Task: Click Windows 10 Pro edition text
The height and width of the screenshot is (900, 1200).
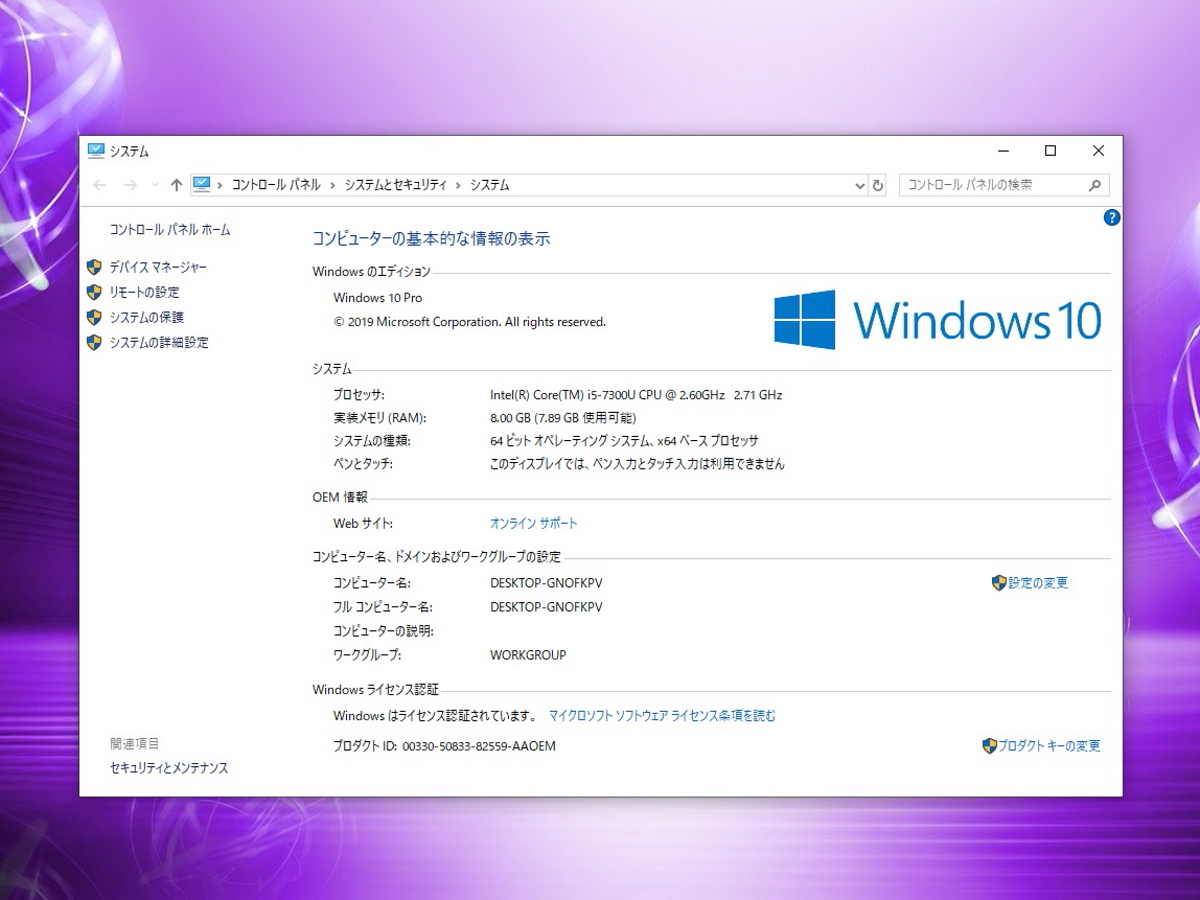Action: tap(378, 297)
